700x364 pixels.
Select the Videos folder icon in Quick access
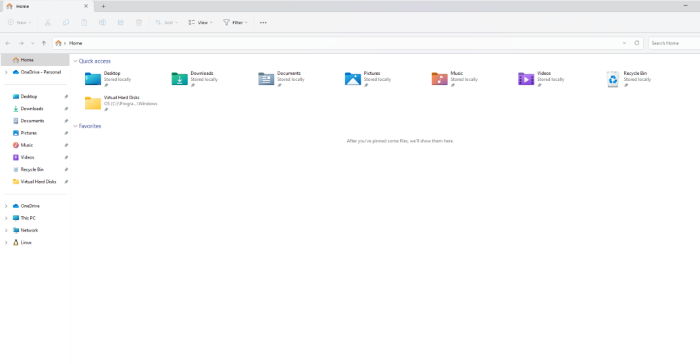click(x=526, y=79)
